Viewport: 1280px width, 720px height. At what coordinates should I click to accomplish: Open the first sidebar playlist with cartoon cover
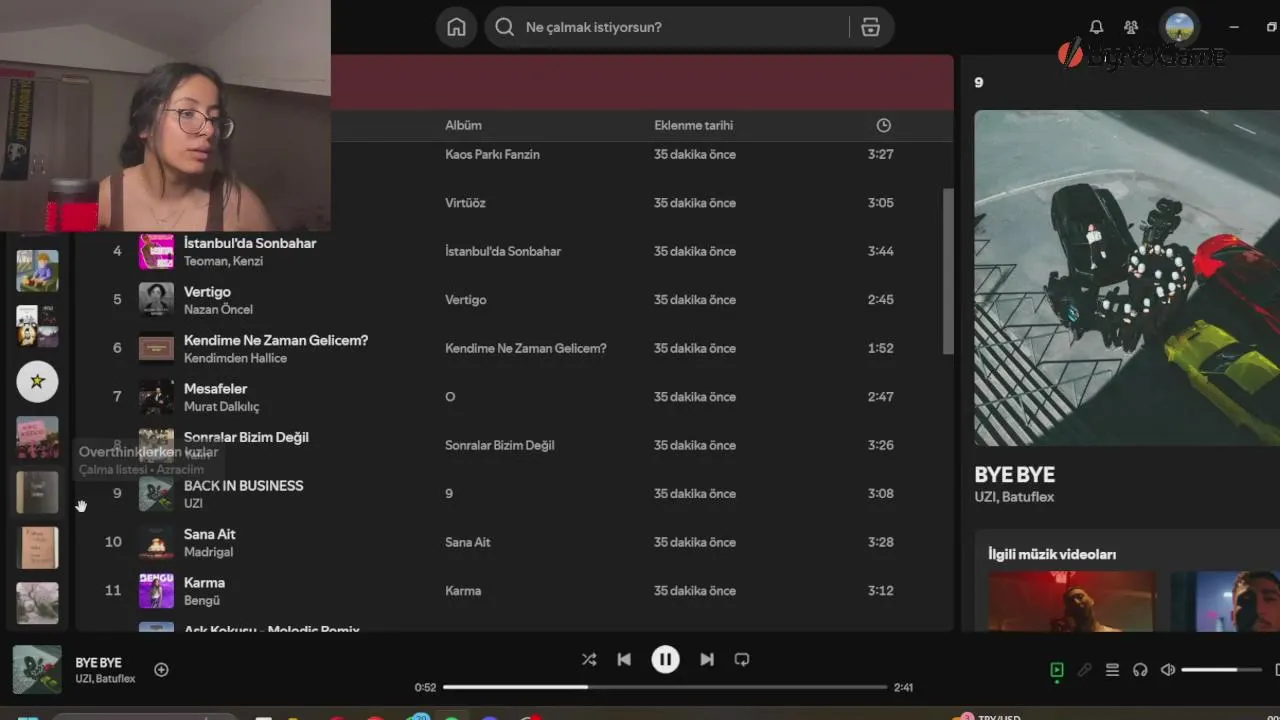(37, 270)
